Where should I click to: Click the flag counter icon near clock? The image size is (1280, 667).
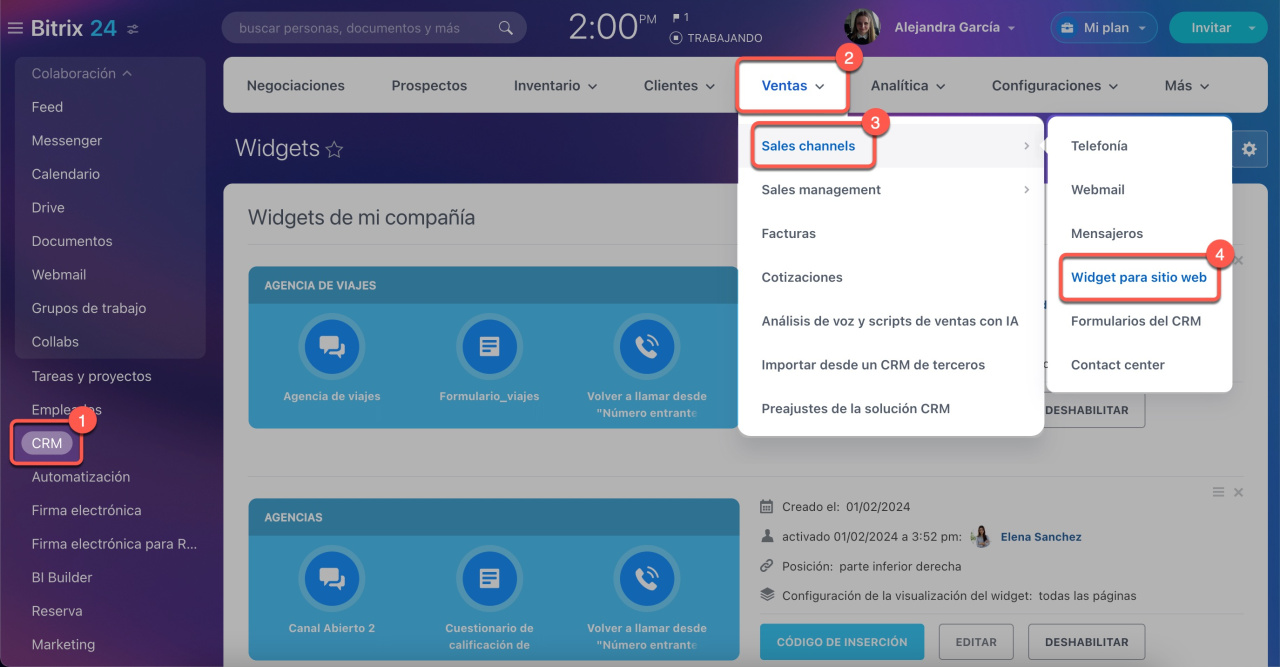click(680, 17)
